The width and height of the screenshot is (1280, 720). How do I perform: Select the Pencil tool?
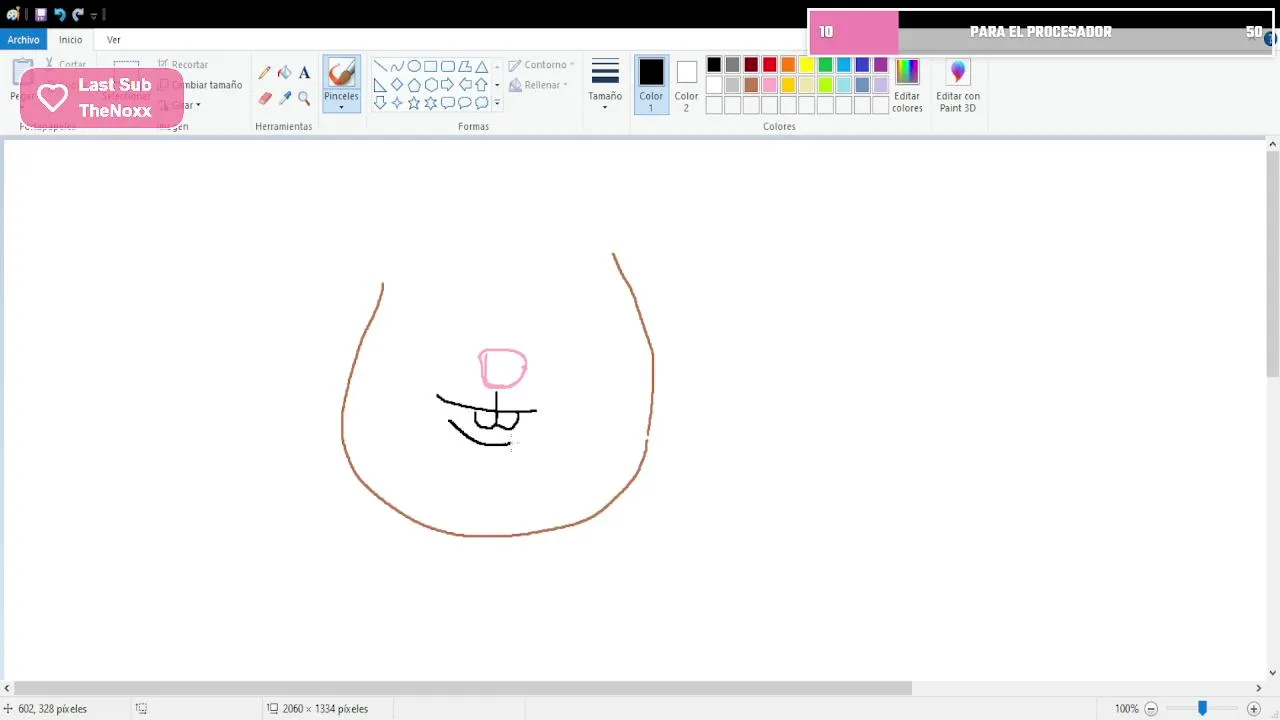tap(265, 73)
